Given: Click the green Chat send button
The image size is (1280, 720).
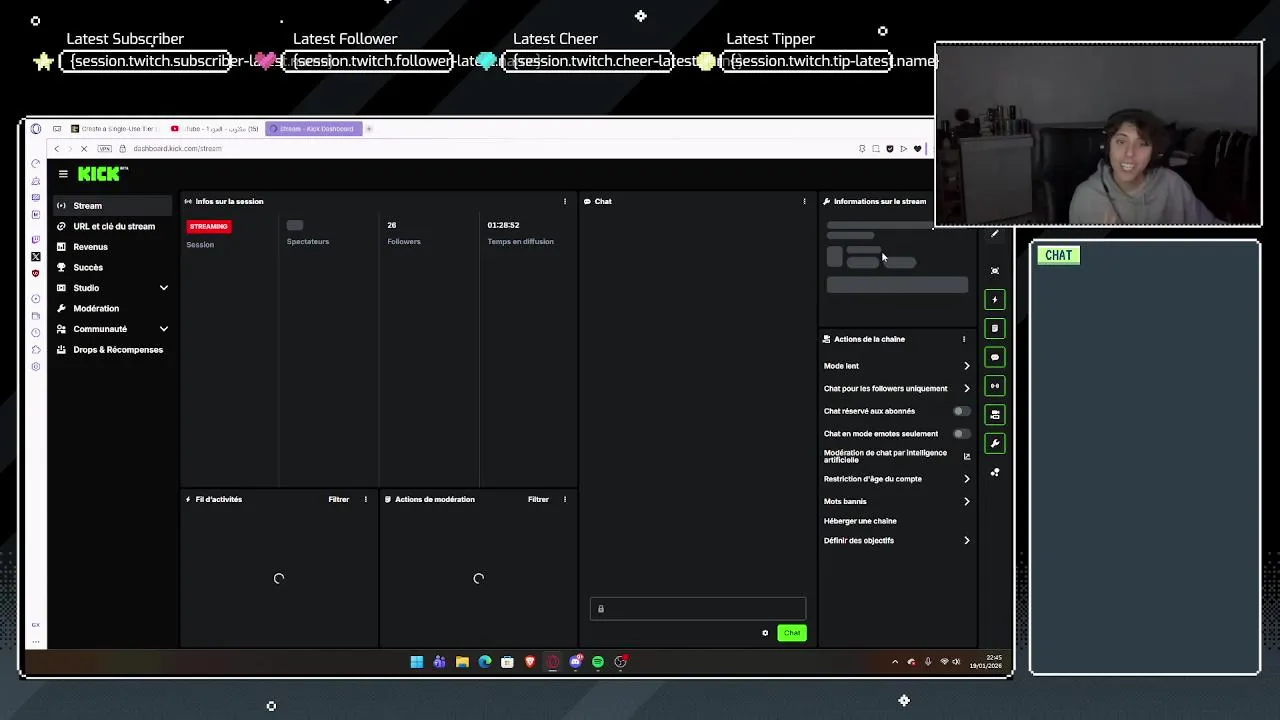Looking at the screenshot, I should (x=792, y=633).
